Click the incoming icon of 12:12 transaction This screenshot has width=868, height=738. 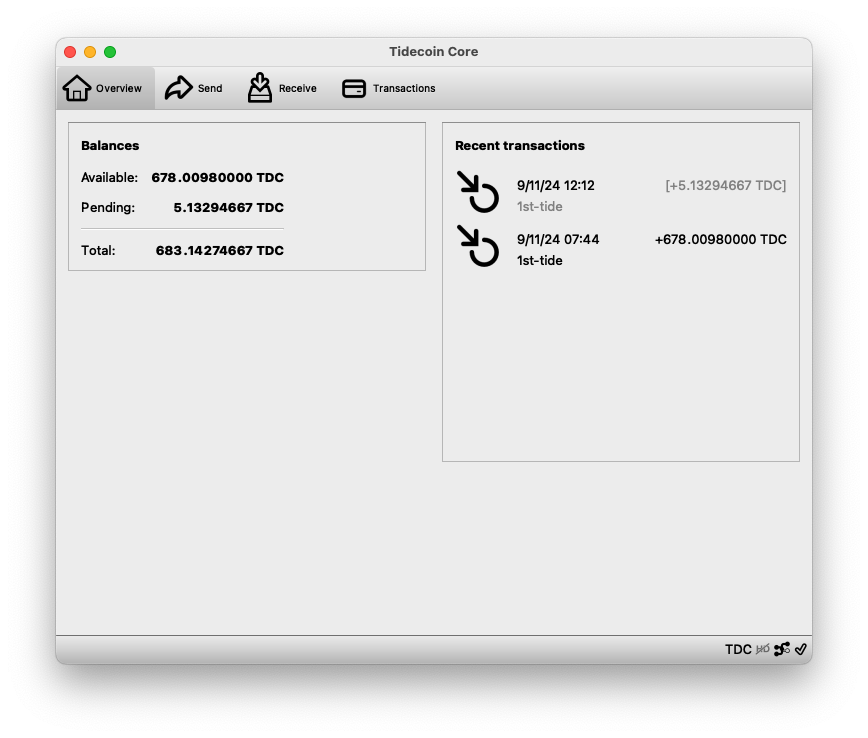[x=478, y=192]
